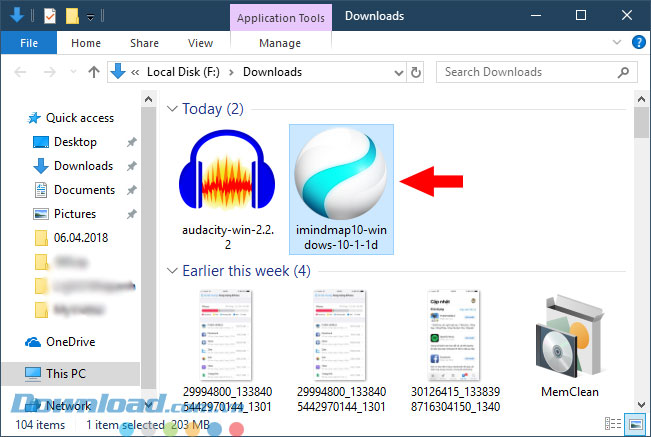Select This PC in navigation pane

tap(66, 374)
